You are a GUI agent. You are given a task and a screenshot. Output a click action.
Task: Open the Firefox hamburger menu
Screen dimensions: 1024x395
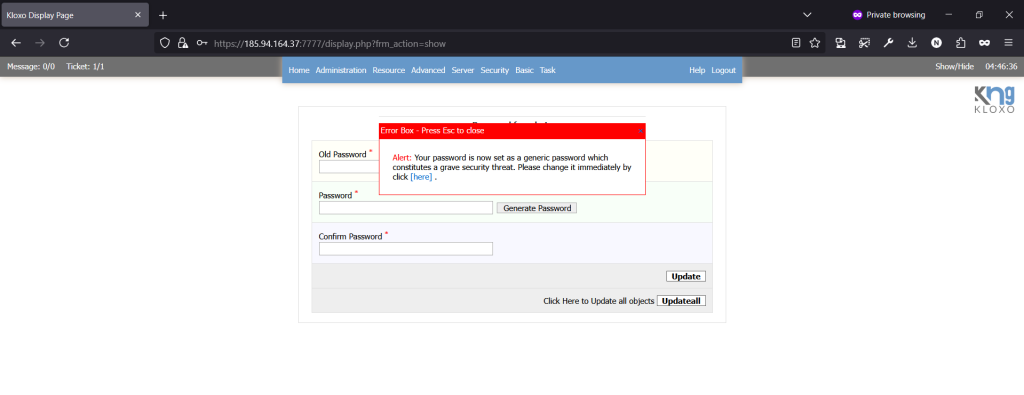click(x=1008, y=43)
